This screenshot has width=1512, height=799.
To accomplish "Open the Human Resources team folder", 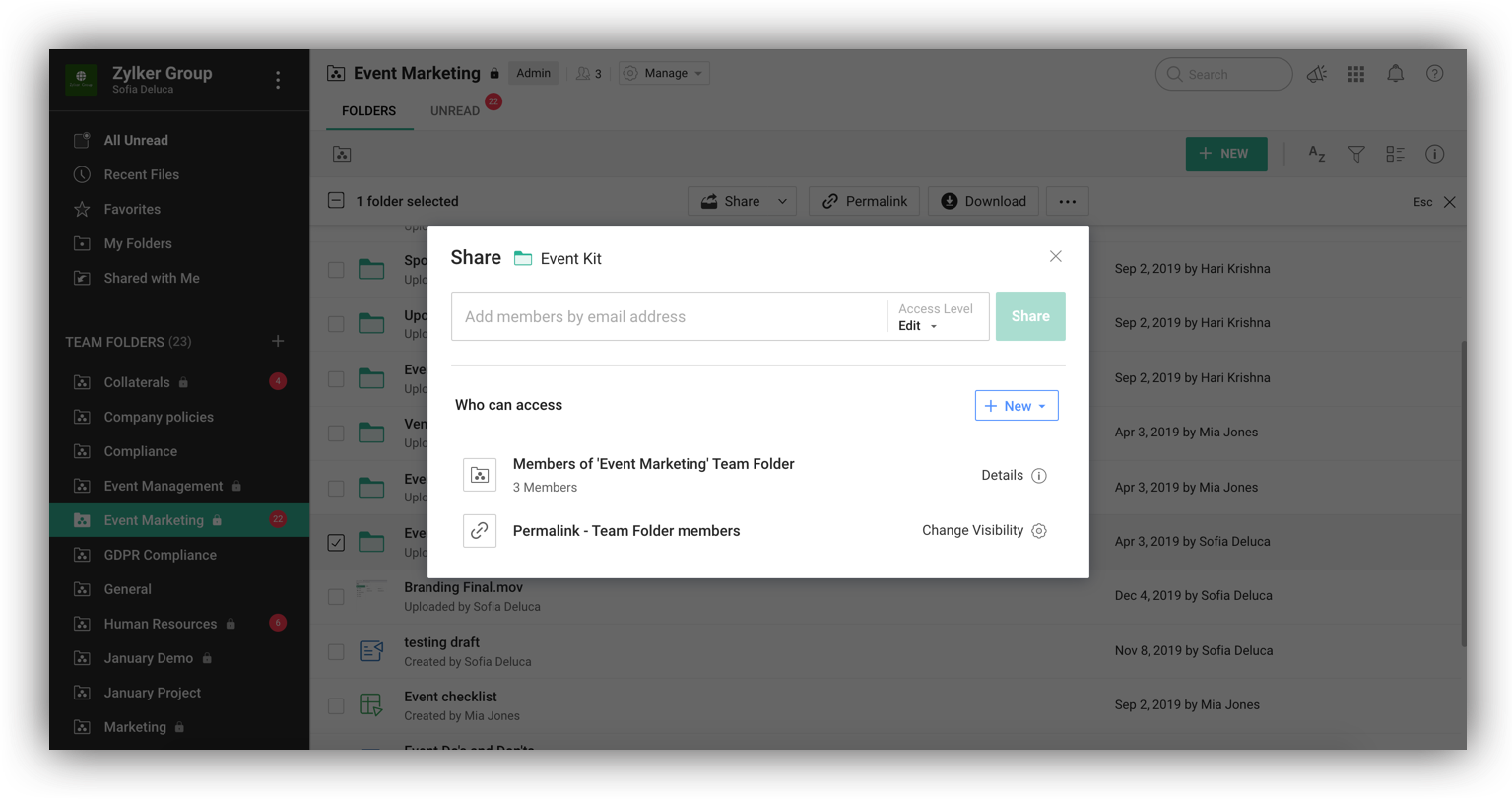I will (159, 623).
